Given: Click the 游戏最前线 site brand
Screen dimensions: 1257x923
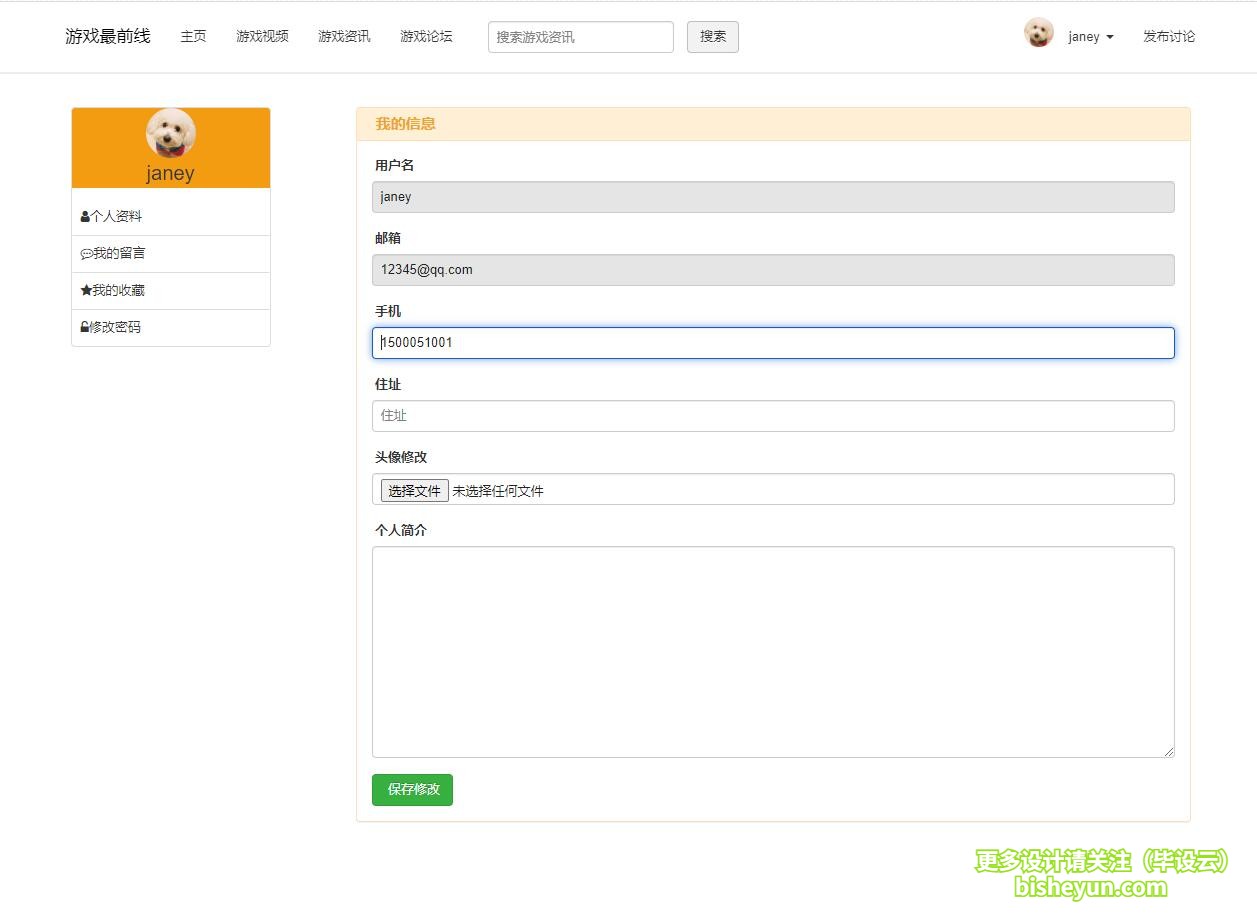Looking at the screenshot, I should (x=108, y=36).
